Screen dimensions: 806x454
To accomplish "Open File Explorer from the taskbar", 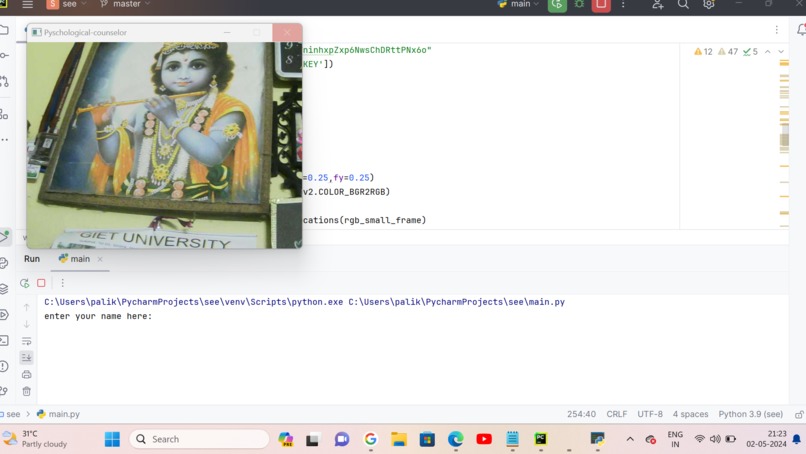I will pyautogui.click(x=399, y=439).
